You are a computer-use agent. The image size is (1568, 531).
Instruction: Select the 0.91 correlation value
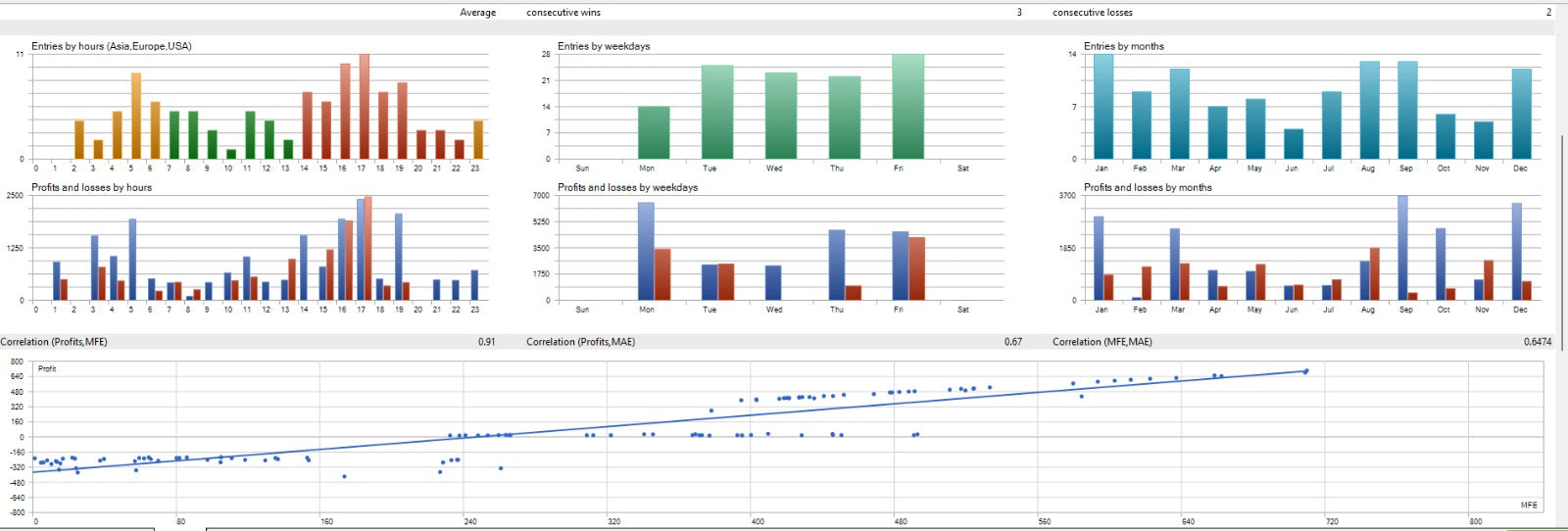[486, 342]
